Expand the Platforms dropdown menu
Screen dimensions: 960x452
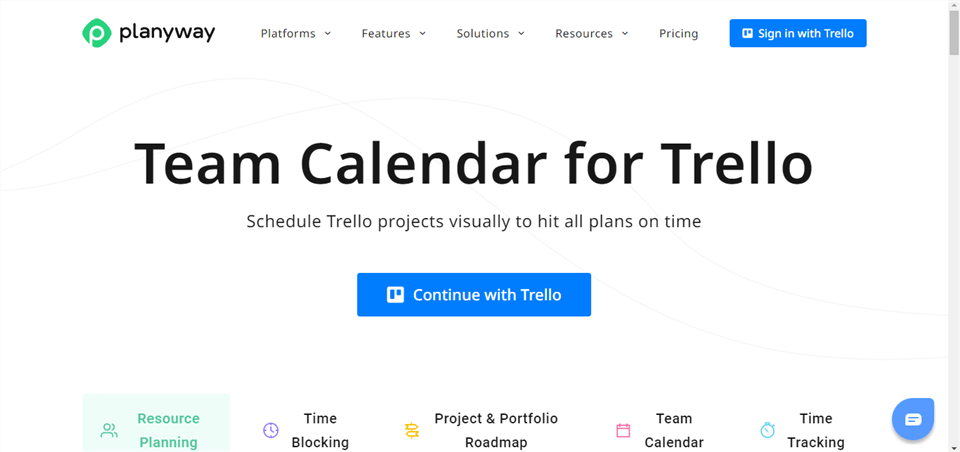(x=296, y=33)
